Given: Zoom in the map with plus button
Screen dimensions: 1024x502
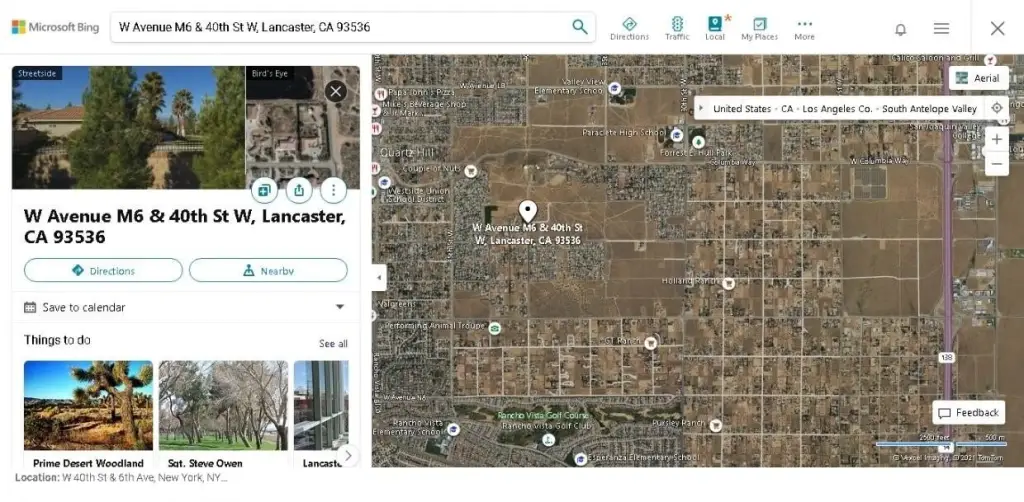Looking at the screenshot, I should click(x=996, y=139).
